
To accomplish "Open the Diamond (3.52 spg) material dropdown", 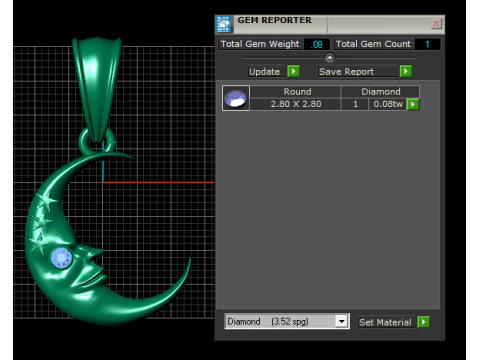I will point(341,322).
